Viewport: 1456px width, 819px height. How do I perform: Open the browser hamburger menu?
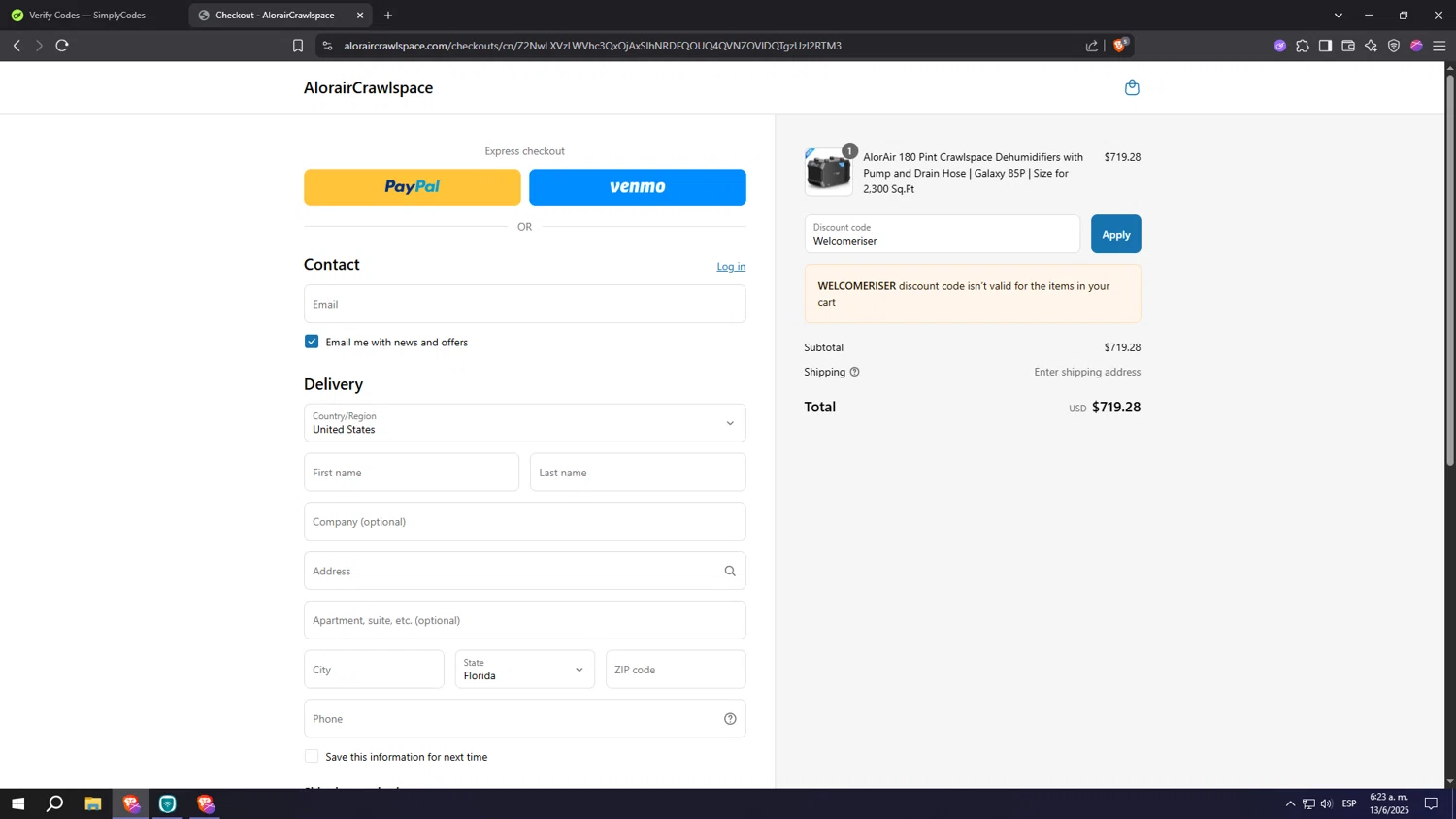pos(1439,46)
